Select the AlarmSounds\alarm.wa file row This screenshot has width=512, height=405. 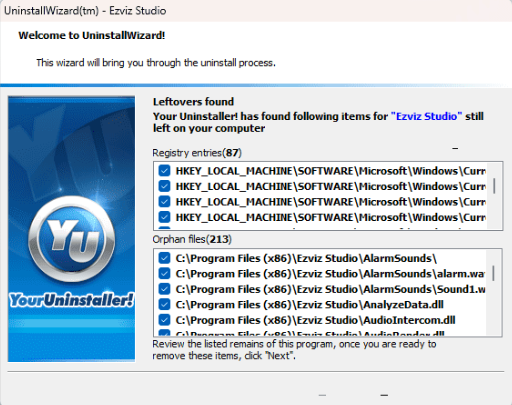[330, 274]
